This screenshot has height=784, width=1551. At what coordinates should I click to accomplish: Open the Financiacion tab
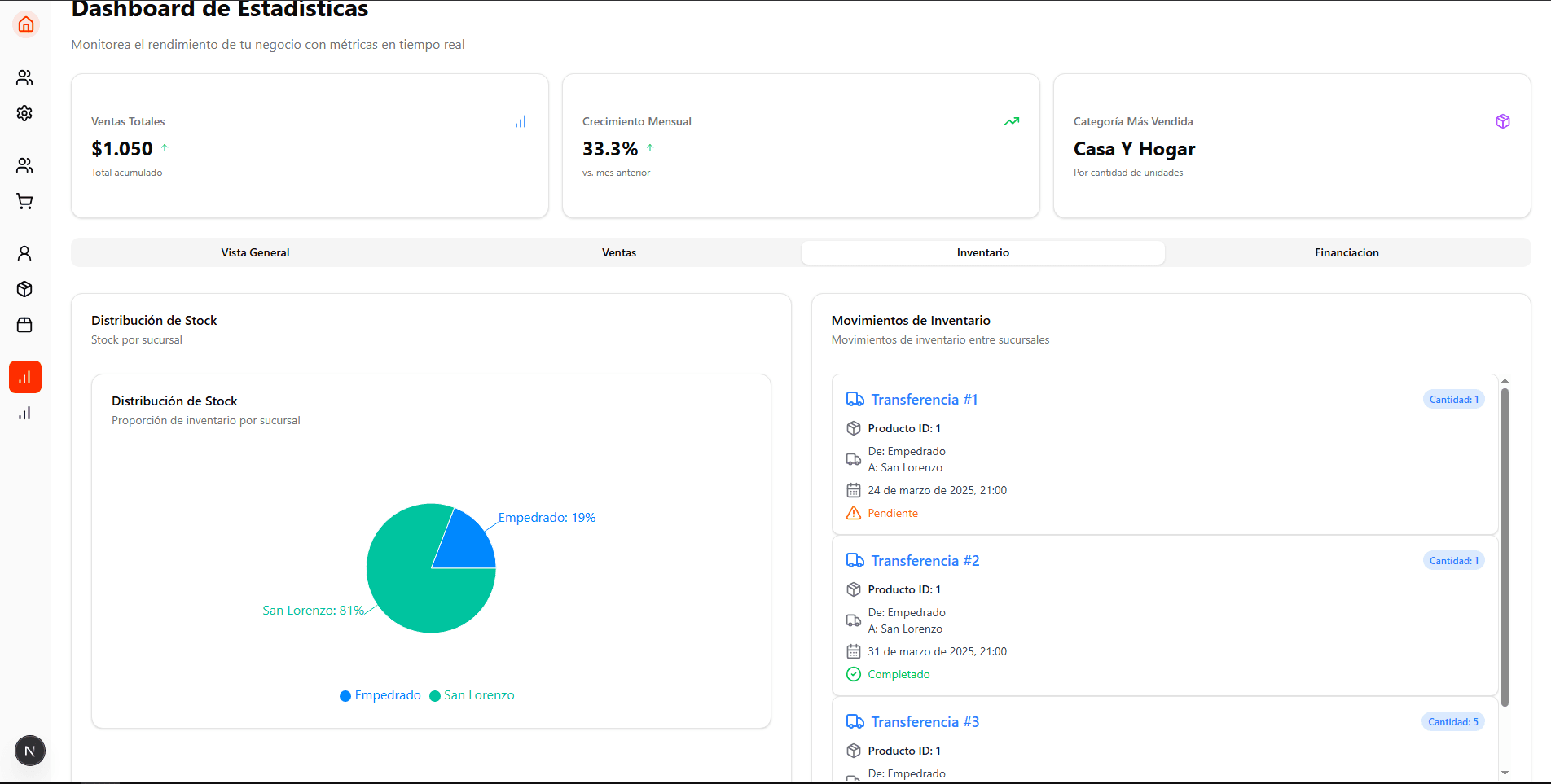(1347, 252)
